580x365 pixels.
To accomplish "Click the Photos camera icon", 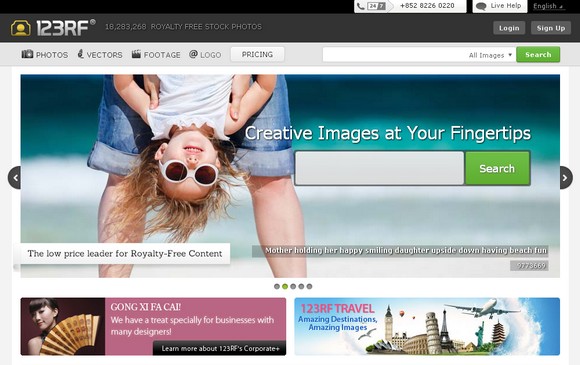I will 27,54.
